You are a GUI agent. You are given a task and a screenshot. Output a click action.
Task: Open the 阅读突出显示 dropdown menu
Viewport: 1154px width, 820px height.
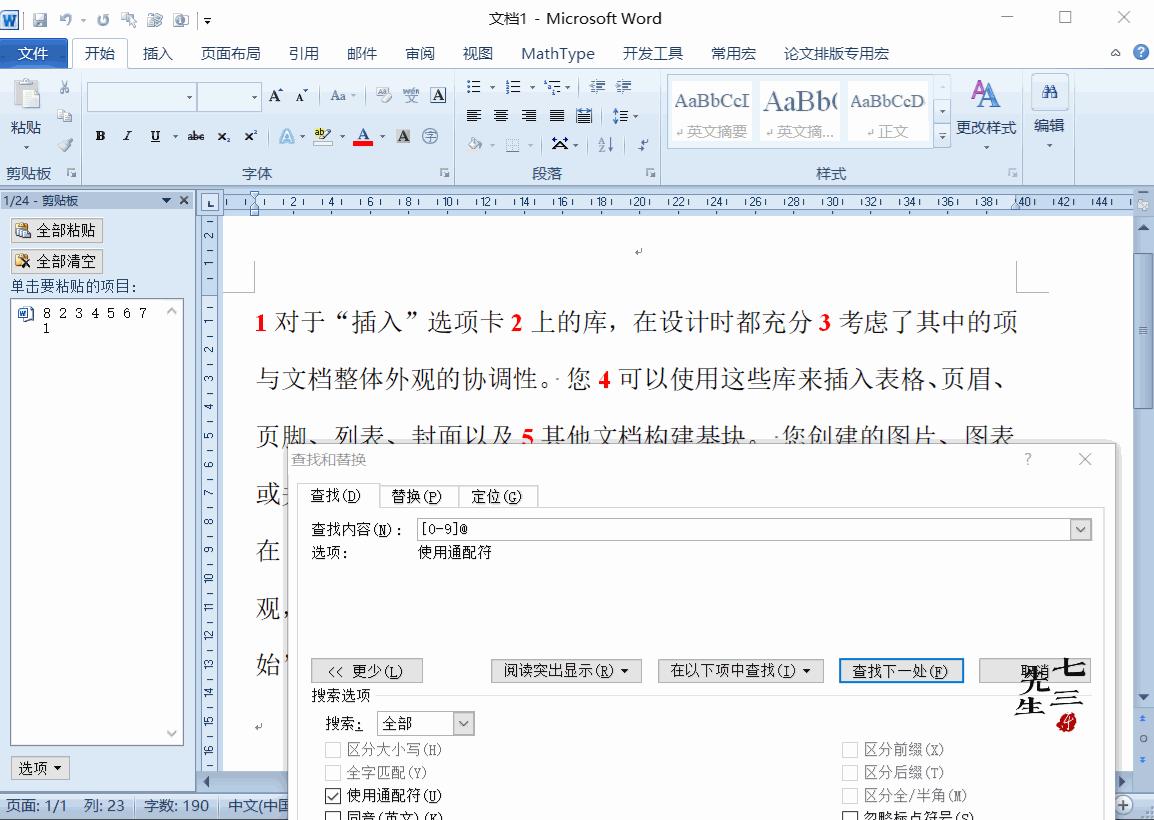coord(566,671)
